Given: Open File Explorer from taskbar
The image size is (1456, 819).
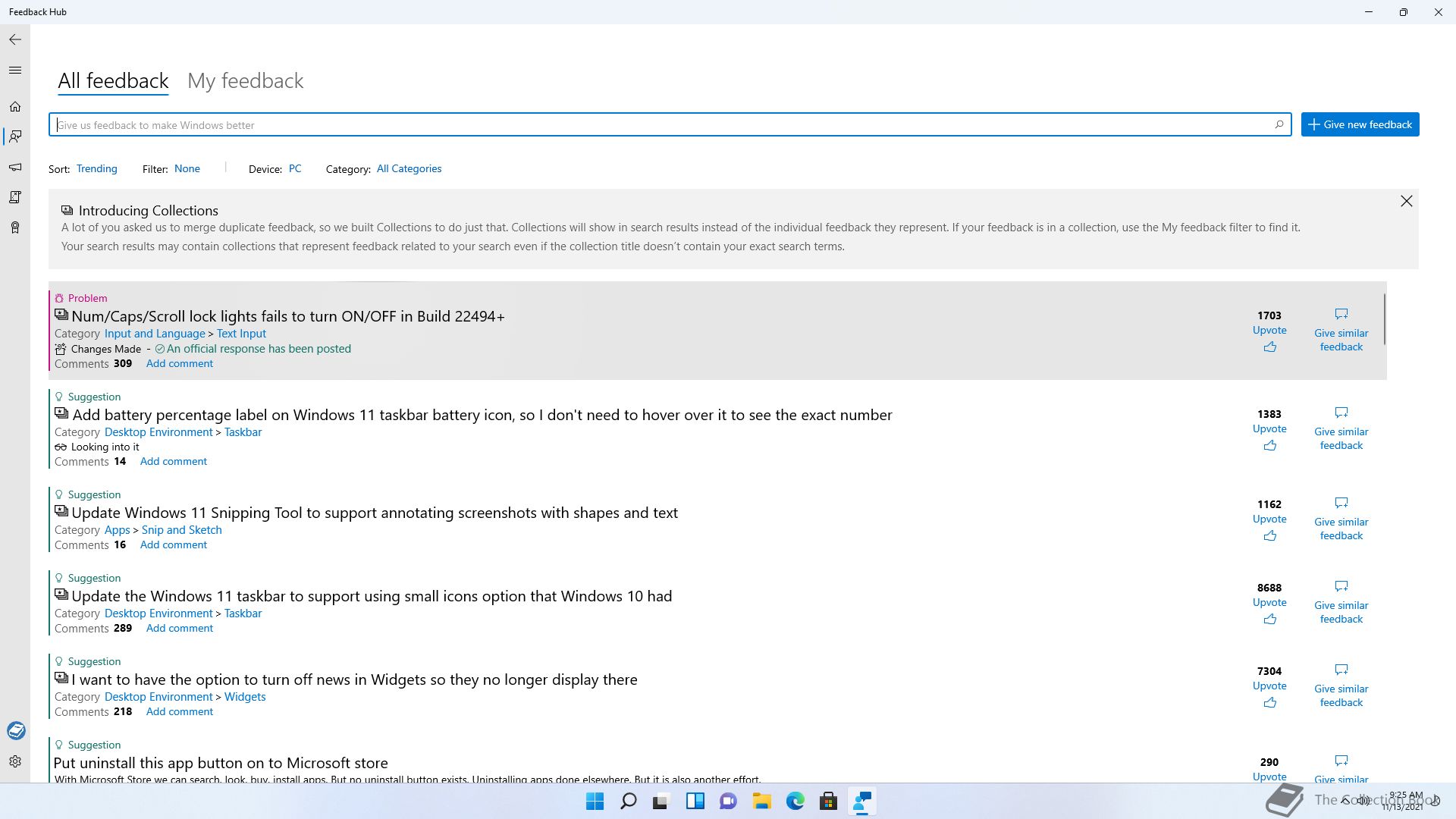Looking at the screenshot, I should click(x=761, y=802).
